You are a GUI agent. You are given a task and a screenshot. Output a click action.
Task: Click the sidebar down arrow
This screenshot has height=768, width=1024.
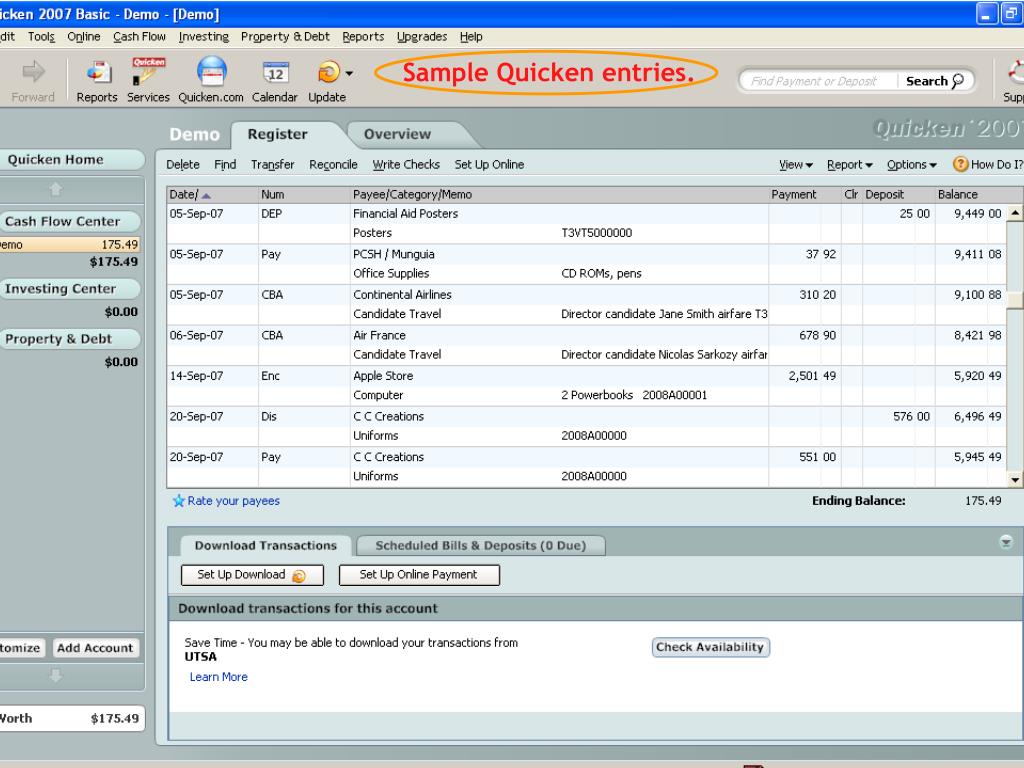pyautogui.click(x=56, y=675)
